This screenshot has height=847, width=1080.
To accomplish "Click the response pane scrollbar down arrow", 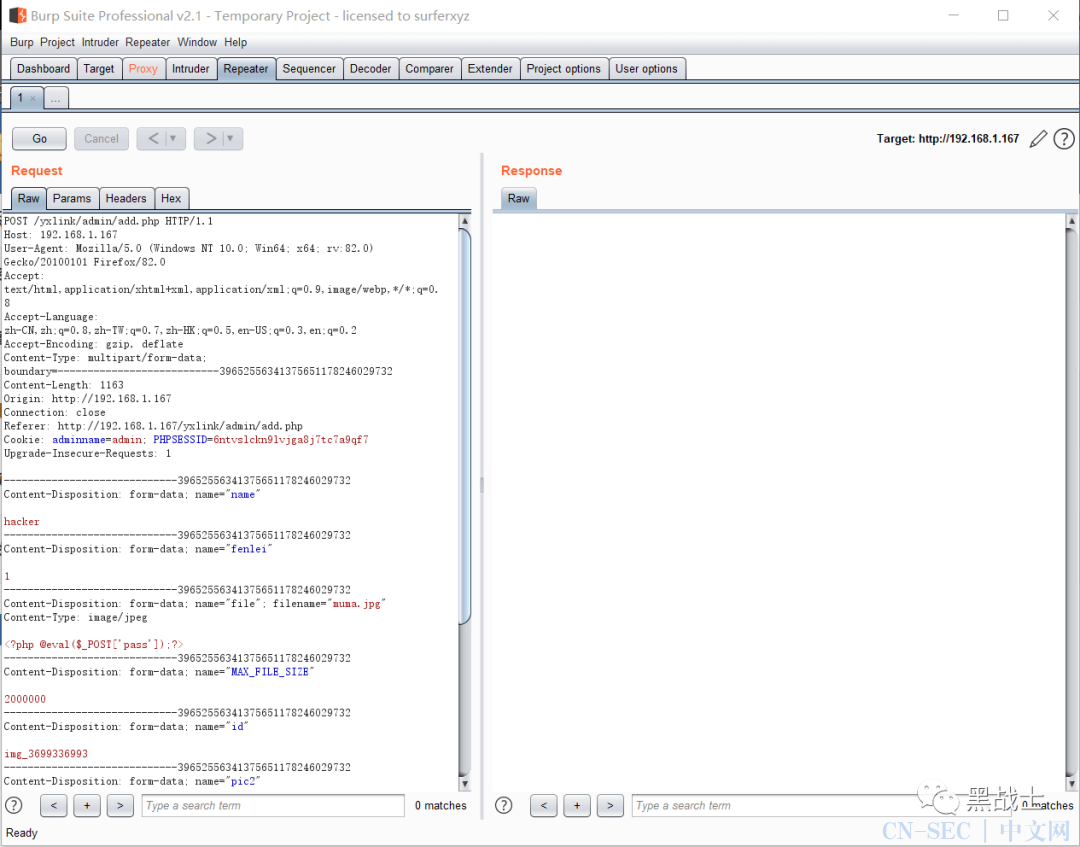I will coord(1071,784).
